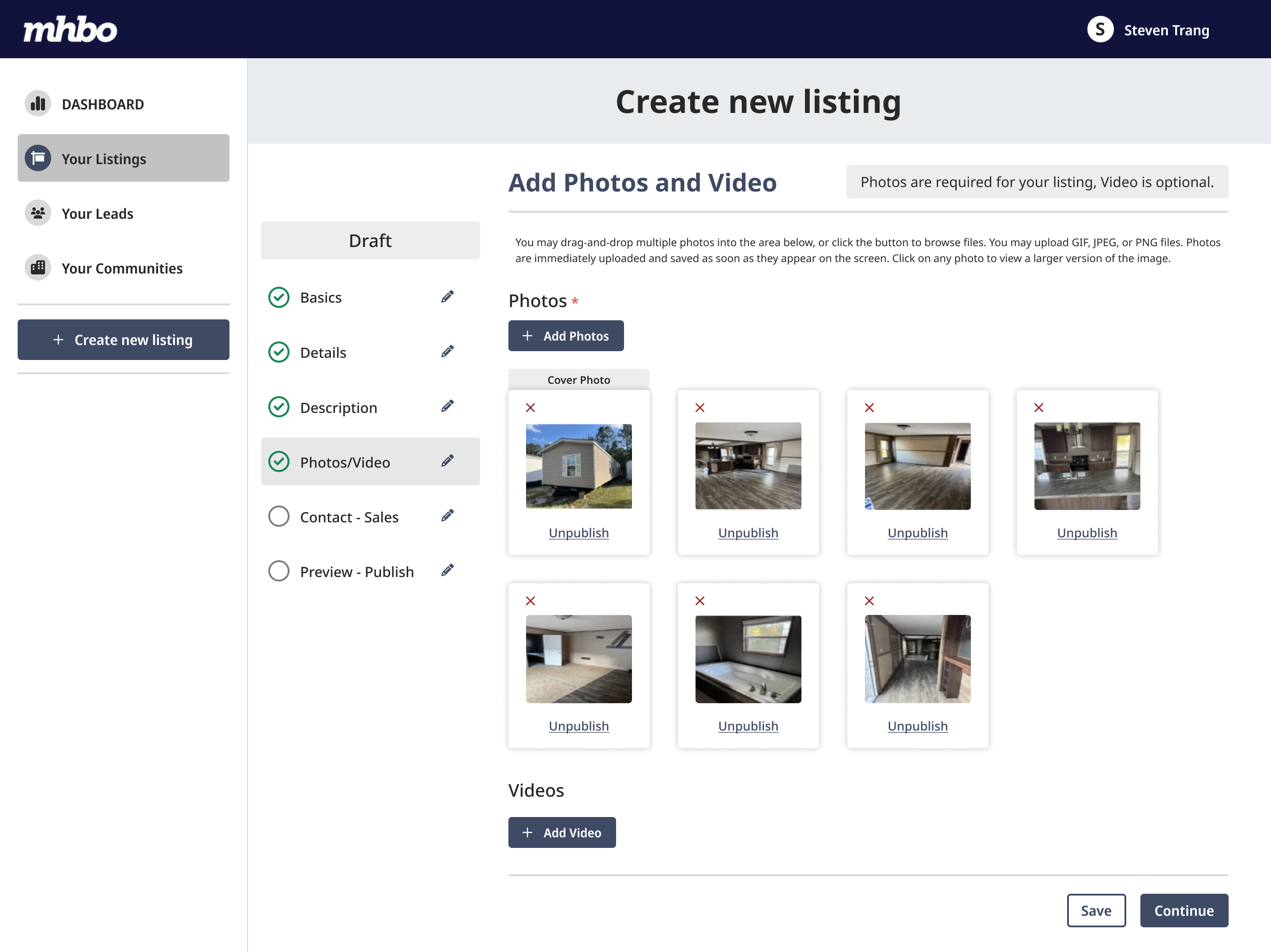The image size is (1271, 952).
Task: Click the Your Leads people icon
Action: [x=38, y=213]
